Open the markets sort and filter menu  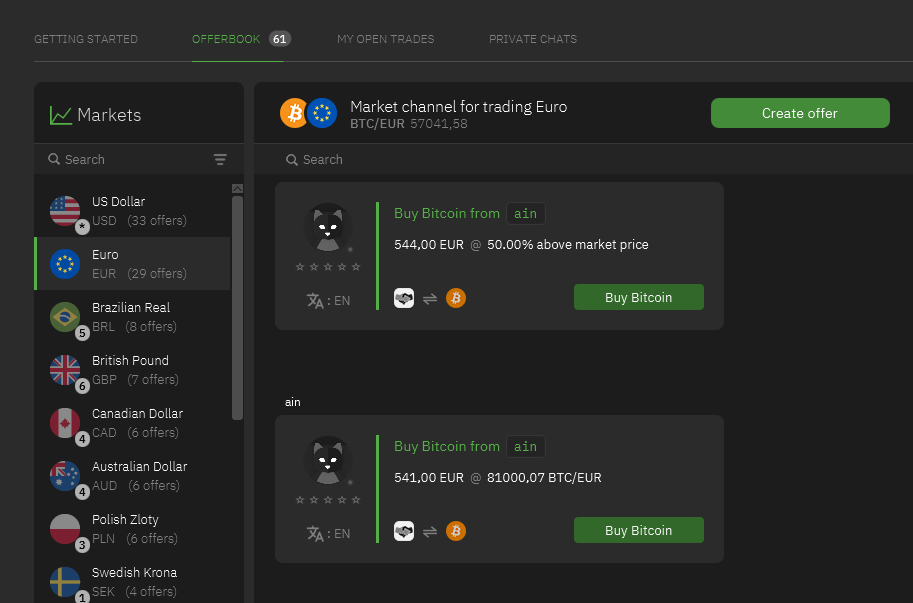[x=220, y=160]
